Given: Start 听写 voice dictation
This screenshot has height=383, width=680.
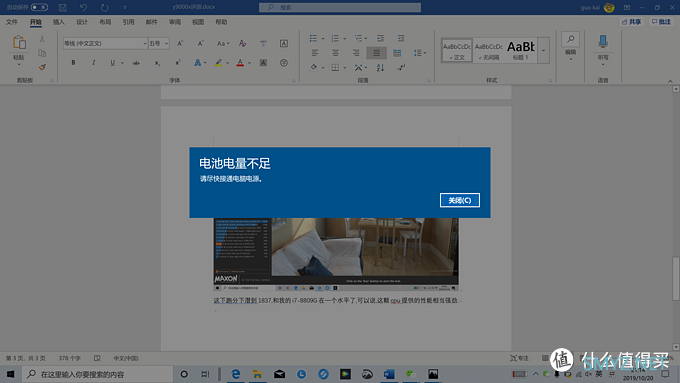Looking at the screenshot, I should click(x=603, y=50).
